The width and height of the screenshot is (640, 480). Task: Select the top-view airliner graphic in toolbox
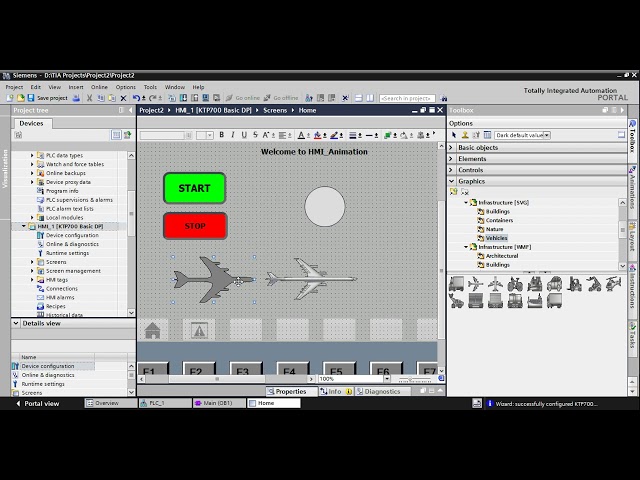click(x=495, y=284)
